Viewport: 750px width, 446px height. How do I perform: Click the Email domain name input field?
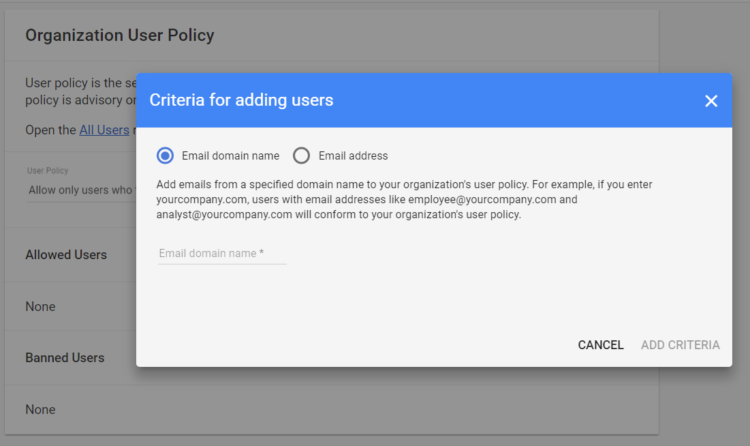(222, 253)
